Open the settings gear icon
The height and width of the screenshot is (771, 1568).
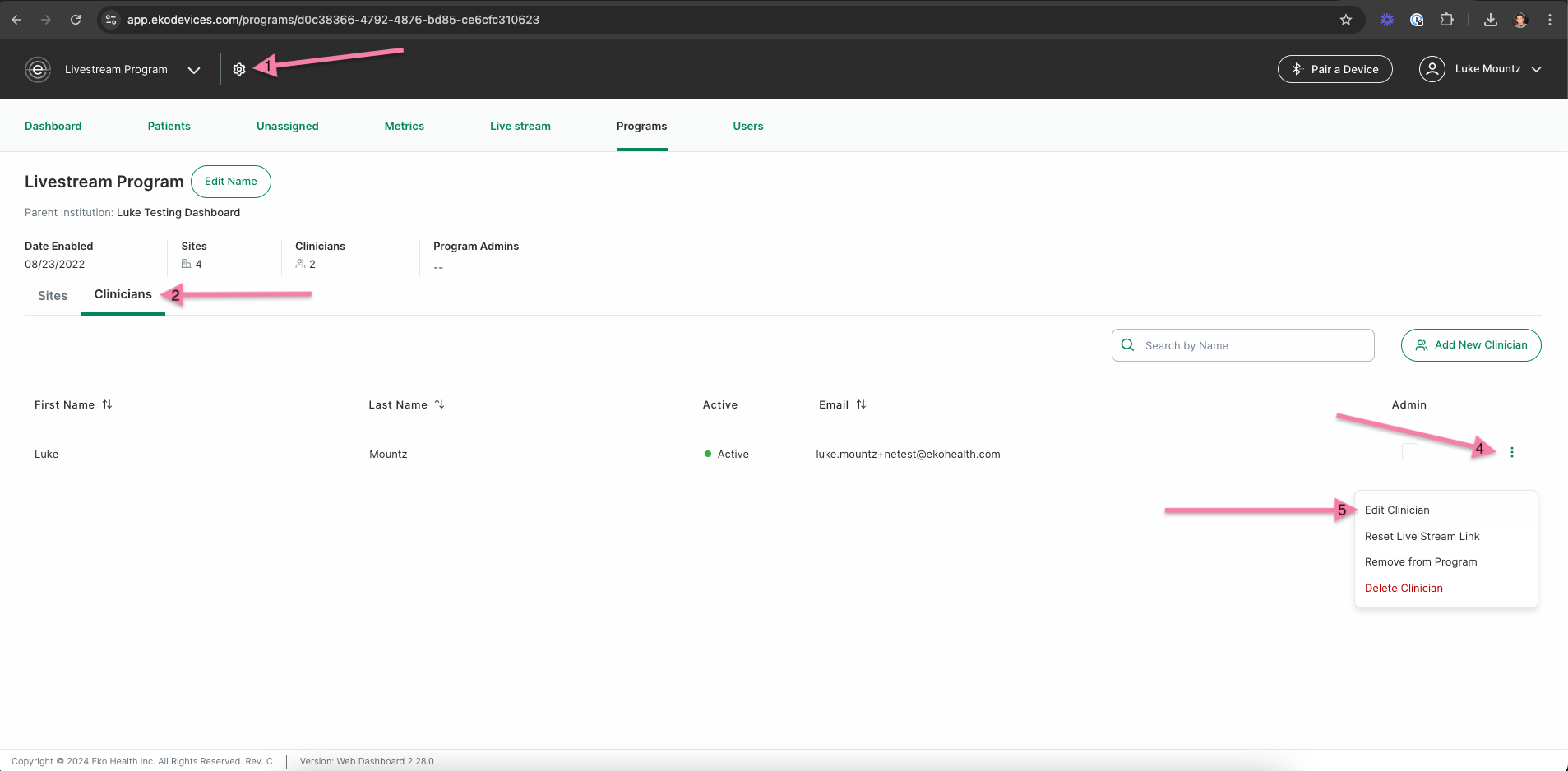point(239,70)
